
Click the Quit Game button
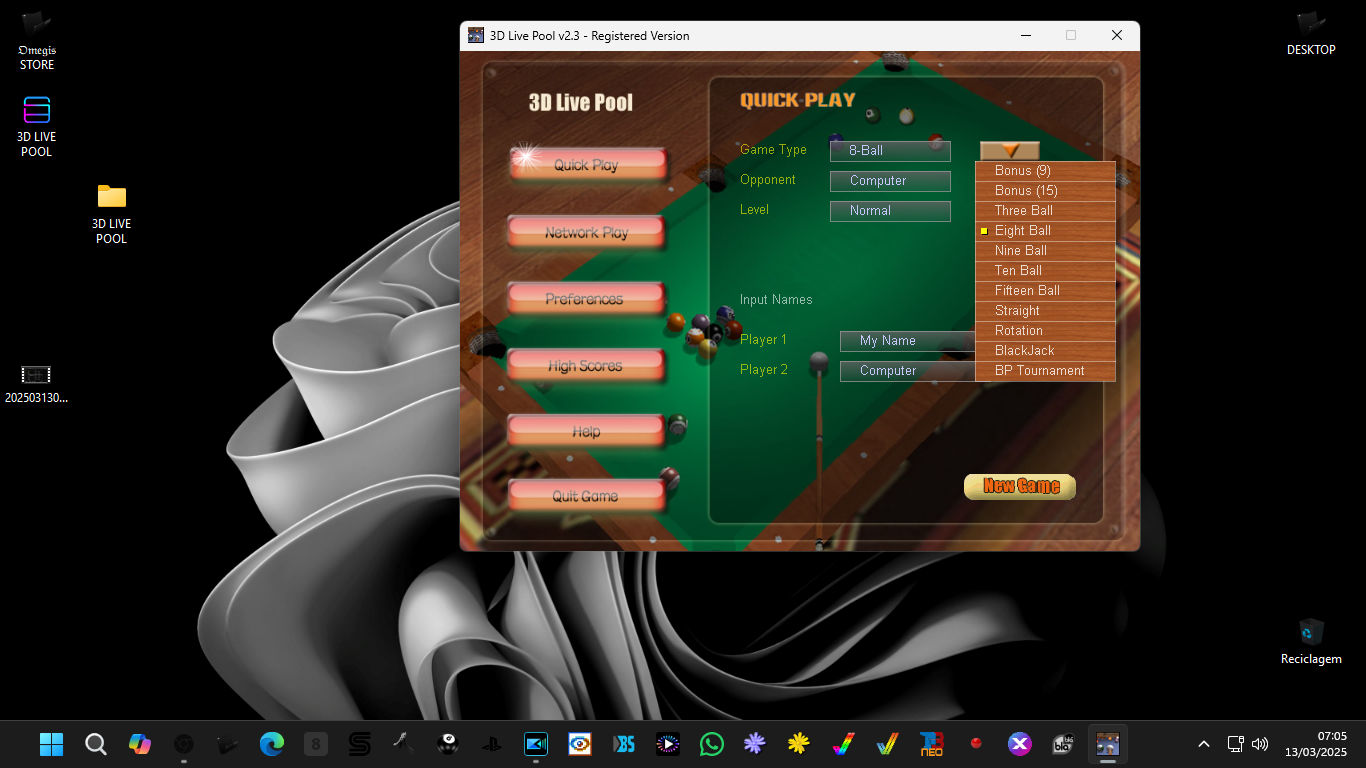click(586, 496)
